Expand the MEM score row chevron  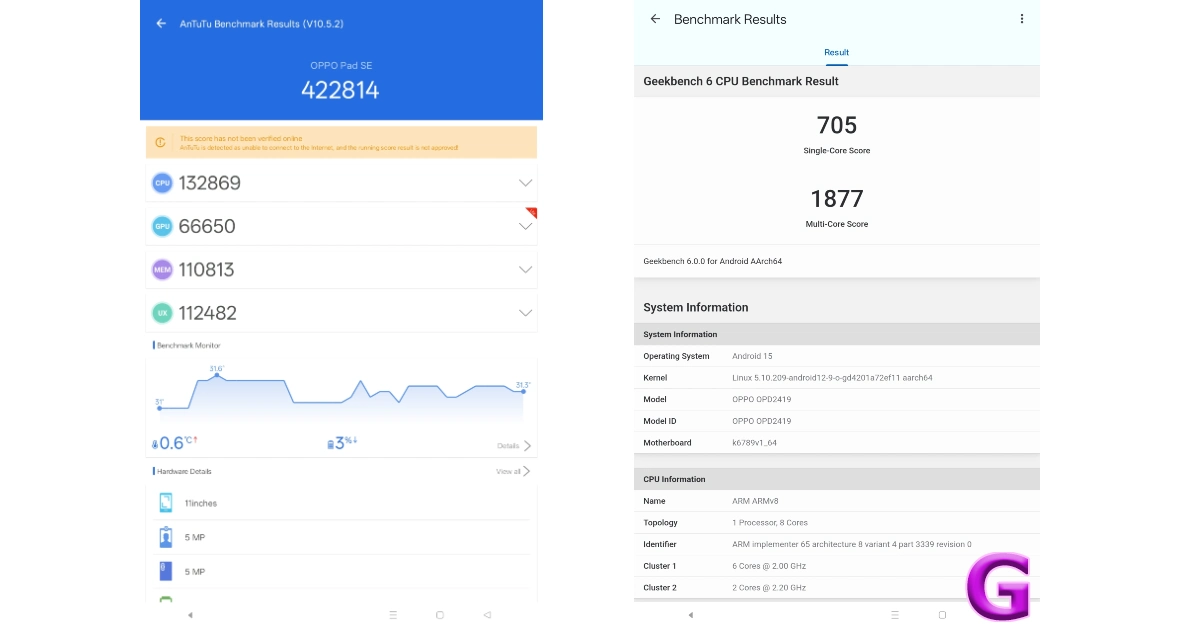coord(525,269)
